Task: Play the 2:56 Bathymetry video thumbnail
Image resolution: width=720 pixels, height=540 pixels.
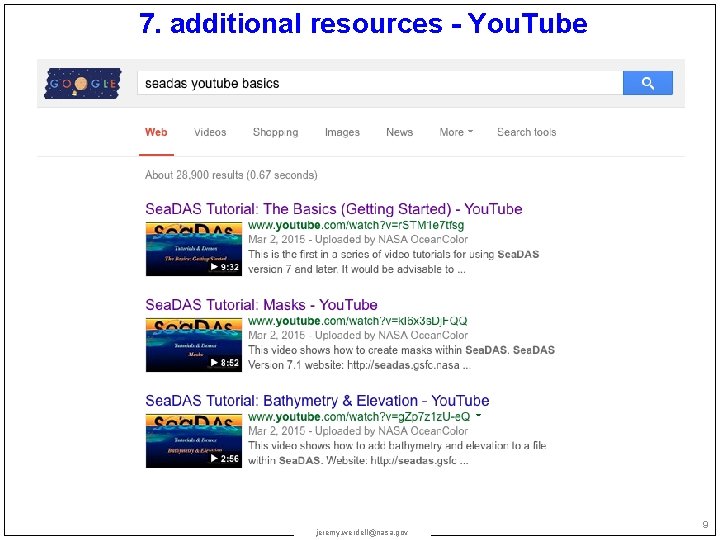Action: point(194,441)
